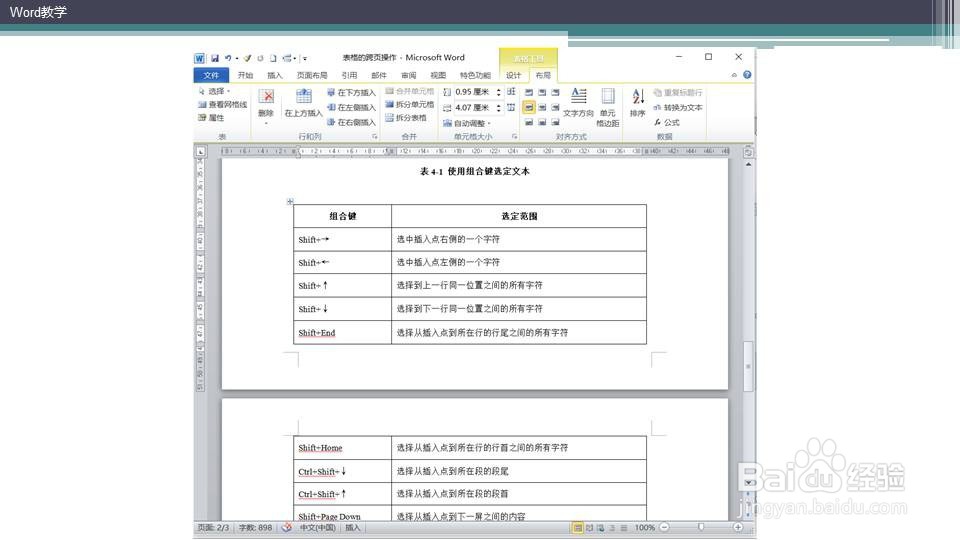Screen dimensions: 960x540
Task: Switch to the Home (开始) tab
Action: (x=246, y=75)
